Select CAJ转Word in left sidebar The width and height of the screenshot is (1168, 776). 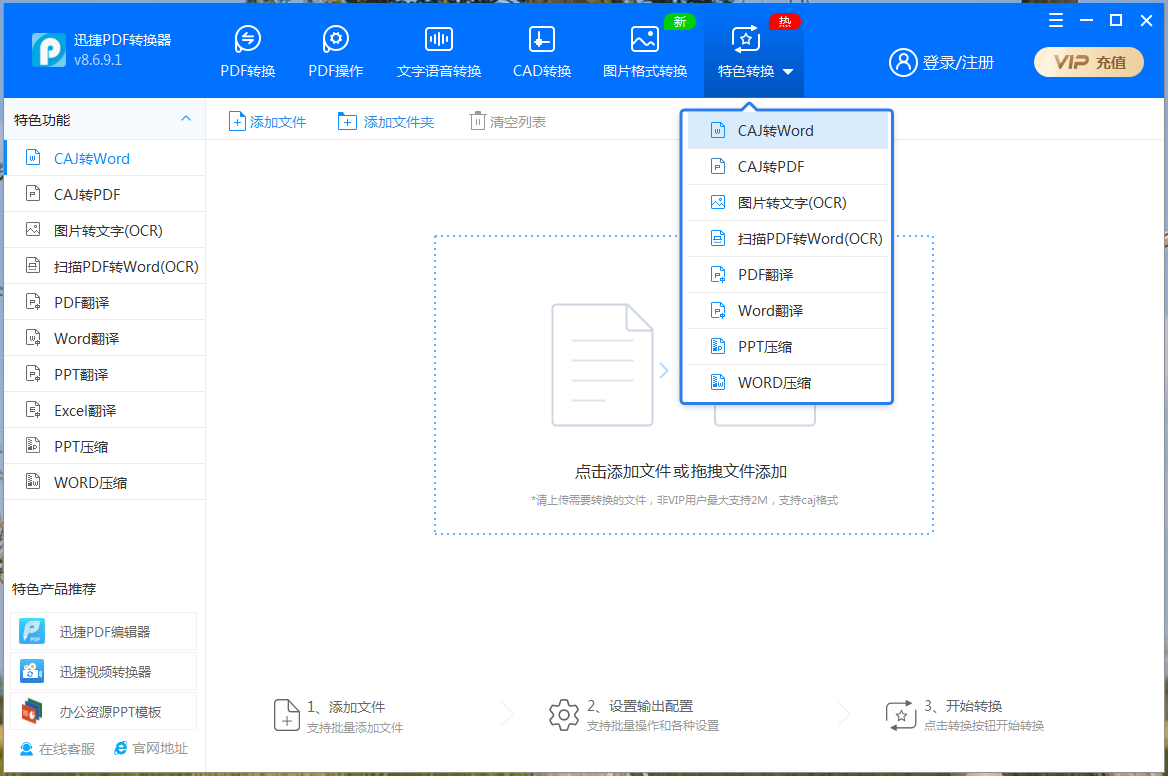(105, 158)
